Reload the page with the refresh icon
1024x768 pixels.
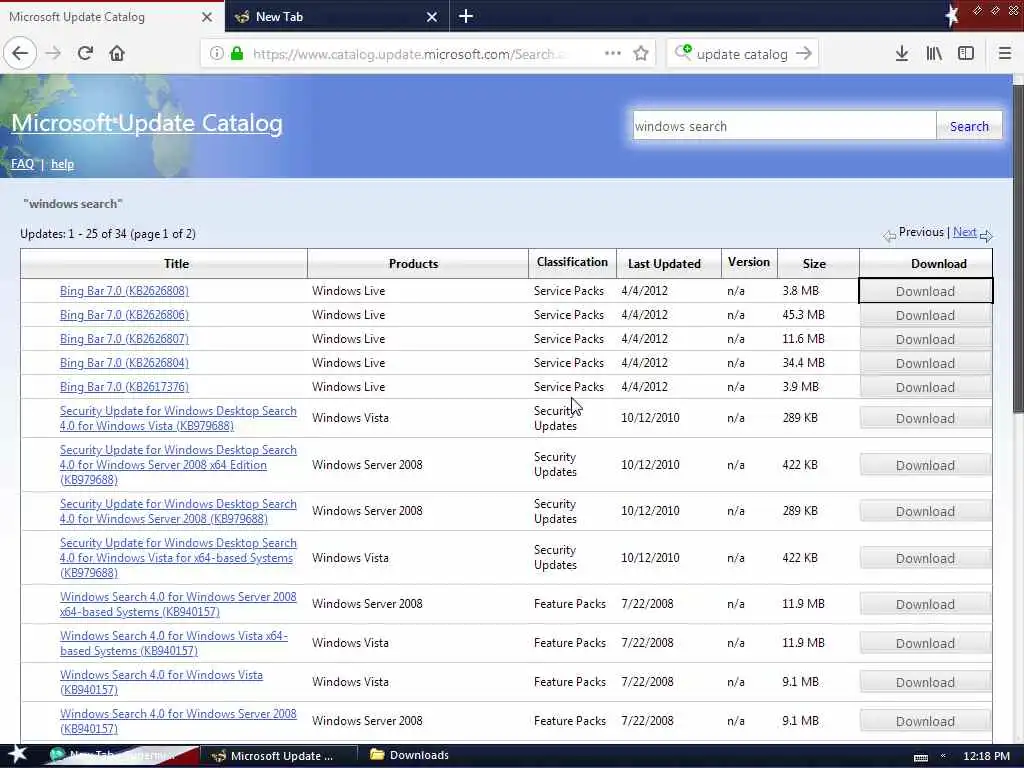pos(85,53)
